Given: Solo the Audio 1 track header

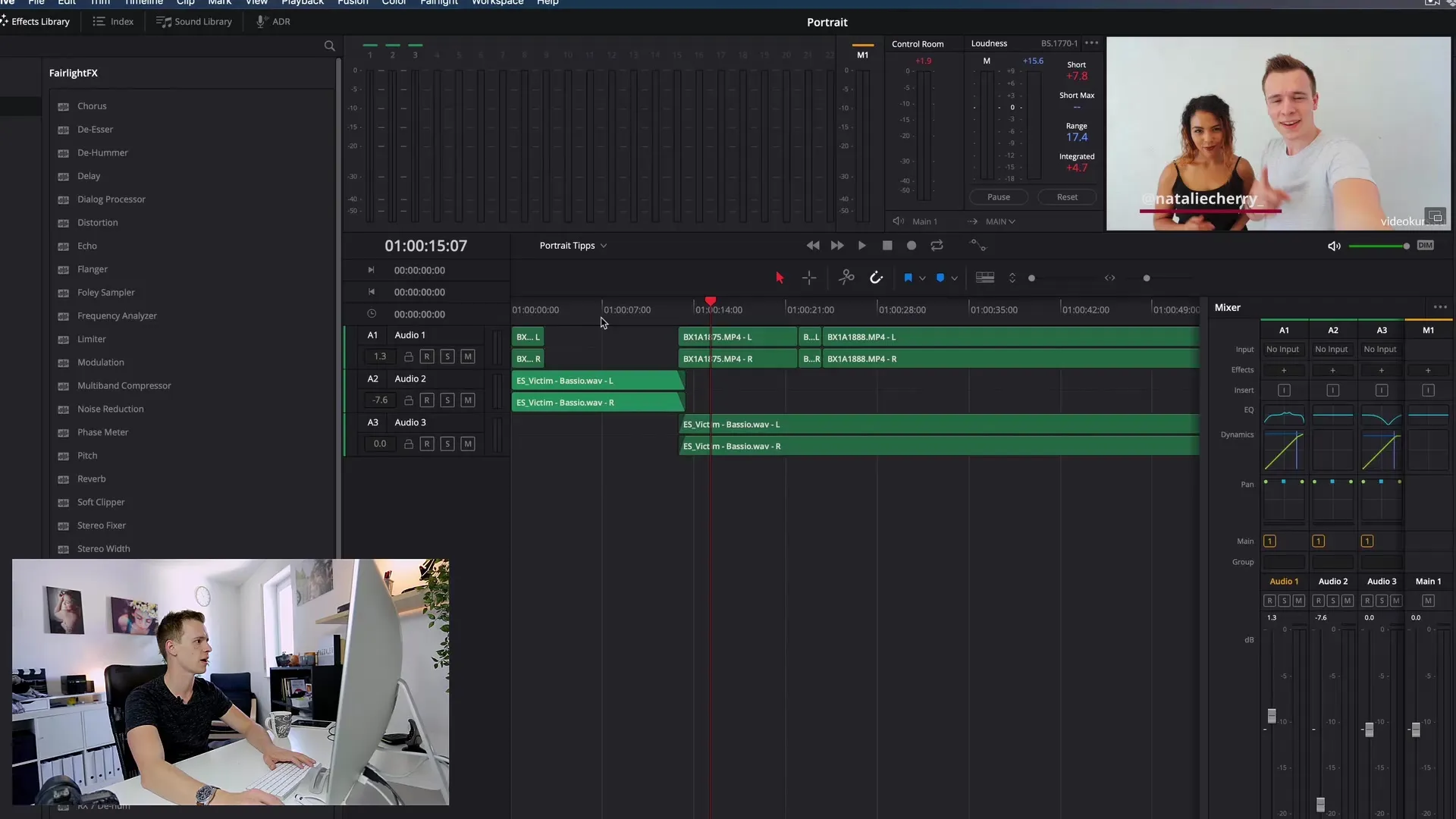Looking at the screenshot, I should click(447, 356).
